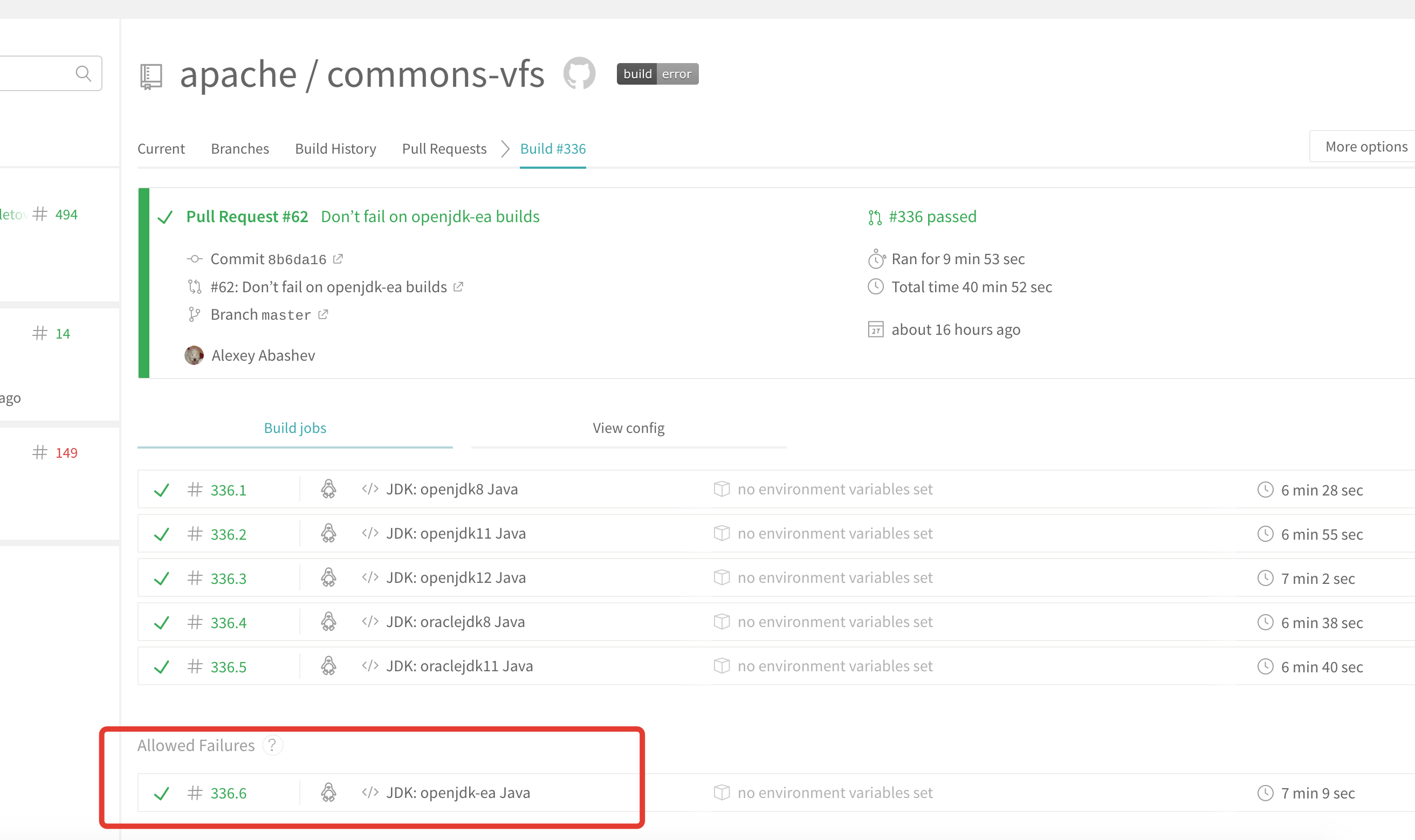Image resolution: width=1415 pixels, height=840 pixels.
Task: Open Pull Request #62 link
Action: tap(247, 216)
